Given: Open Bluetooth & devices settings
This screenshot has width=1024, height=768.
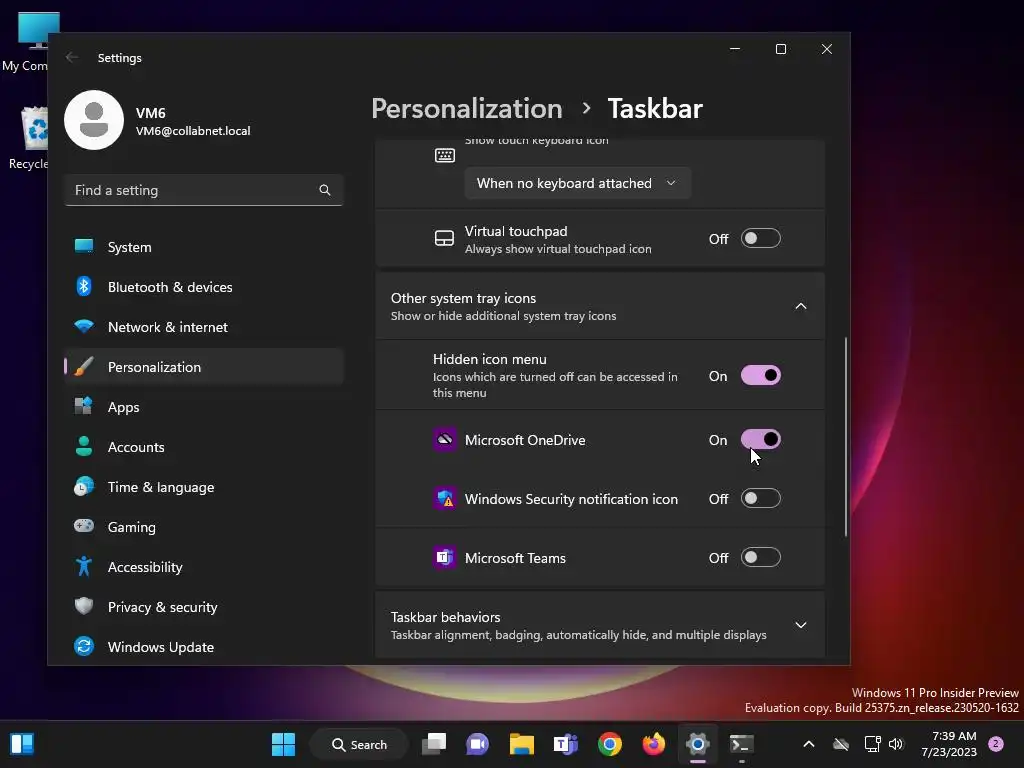Looking at the screenshot, I should [x=204, y=287].
